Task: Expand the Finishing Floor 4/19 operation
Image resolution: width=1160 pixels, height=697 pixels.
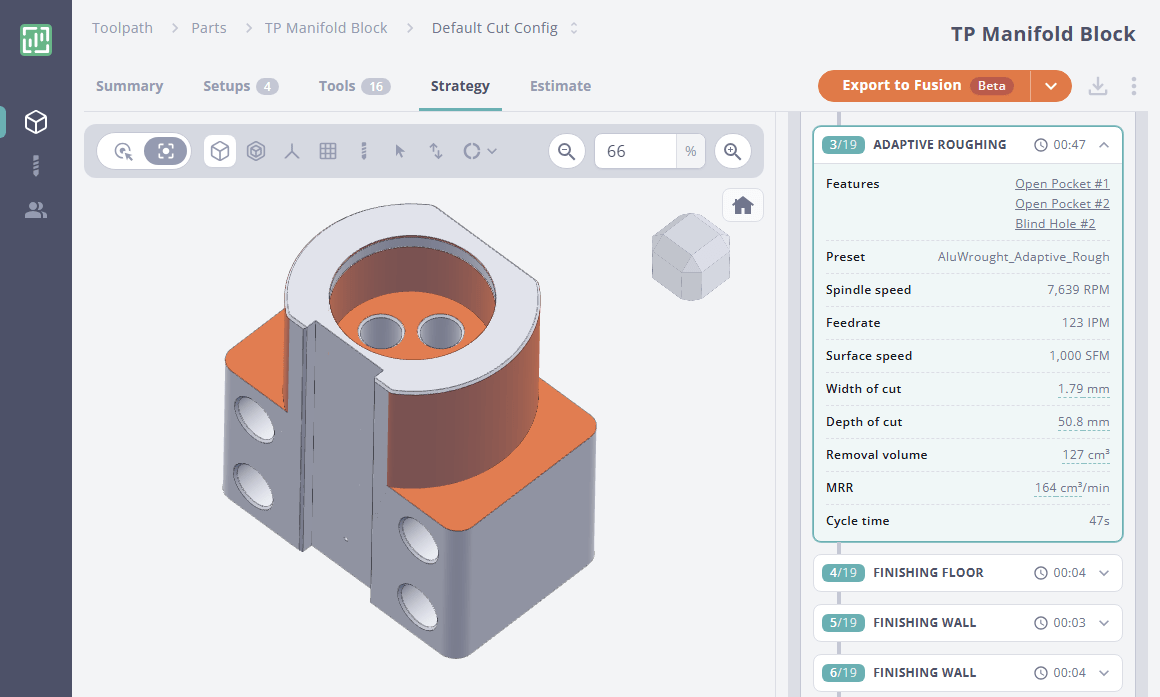Action: pyautogui.click(x=1103, y=572)
